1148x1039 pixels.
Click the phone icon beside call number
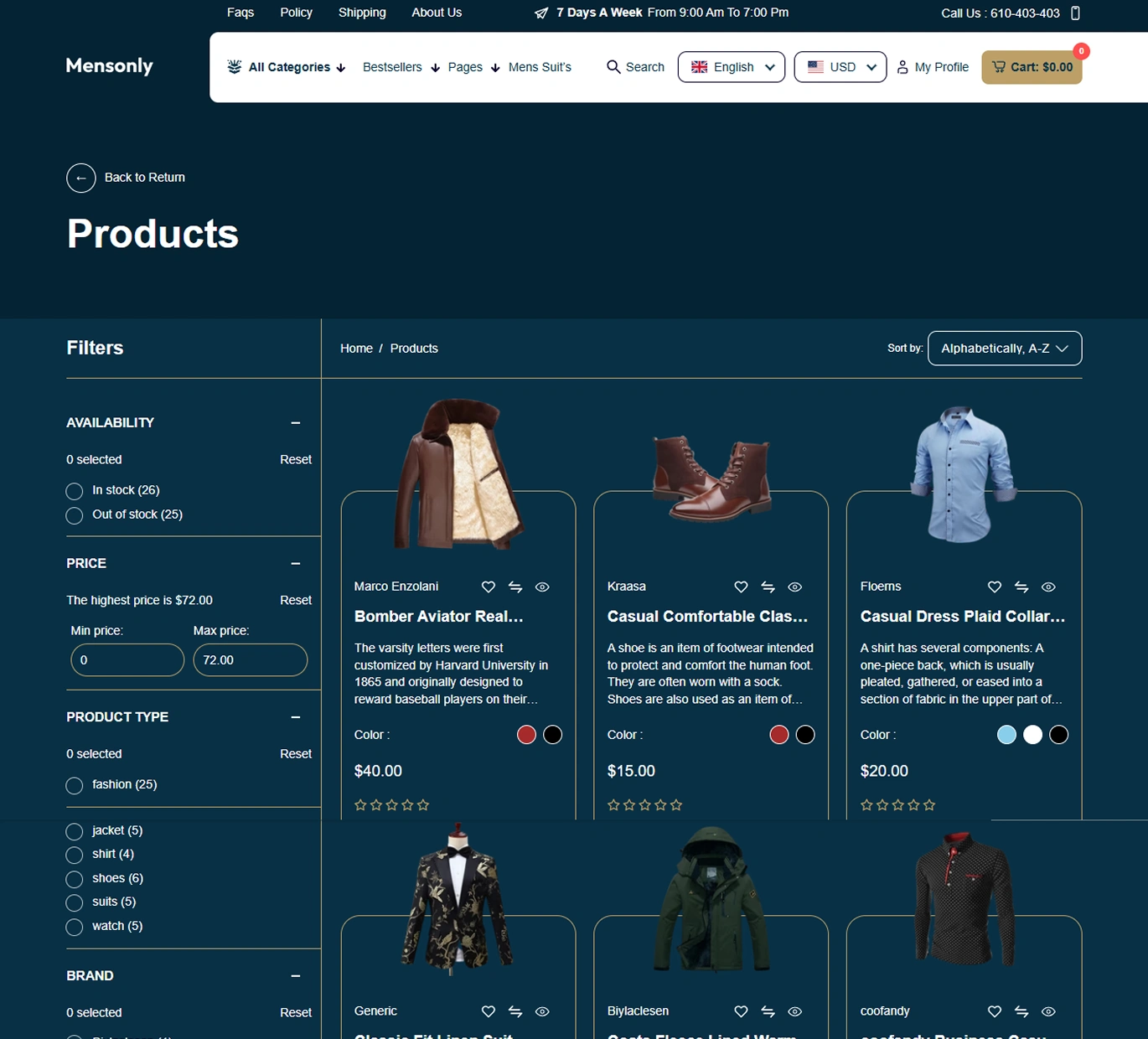(x=1076, y=13)
